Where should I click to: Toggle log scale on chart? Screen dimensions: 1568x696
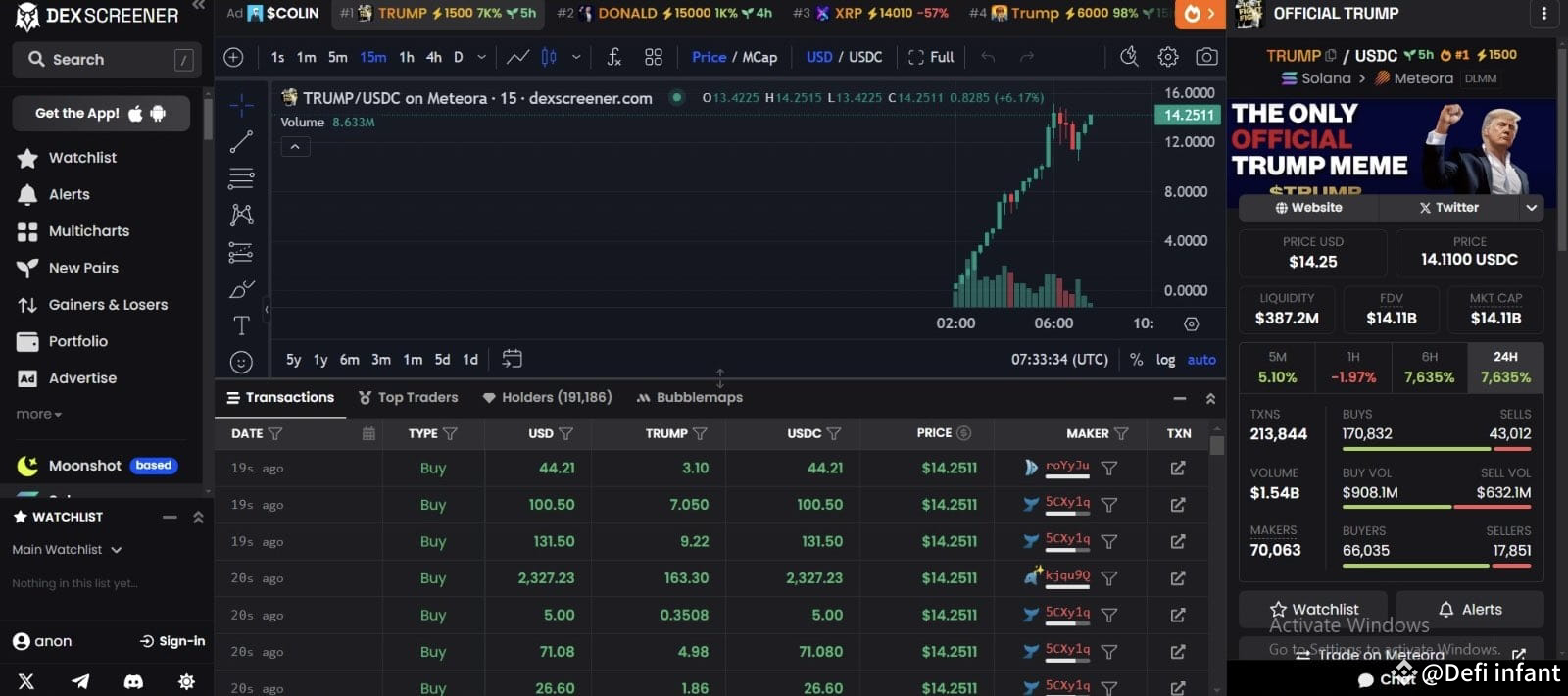(1165, 360)
